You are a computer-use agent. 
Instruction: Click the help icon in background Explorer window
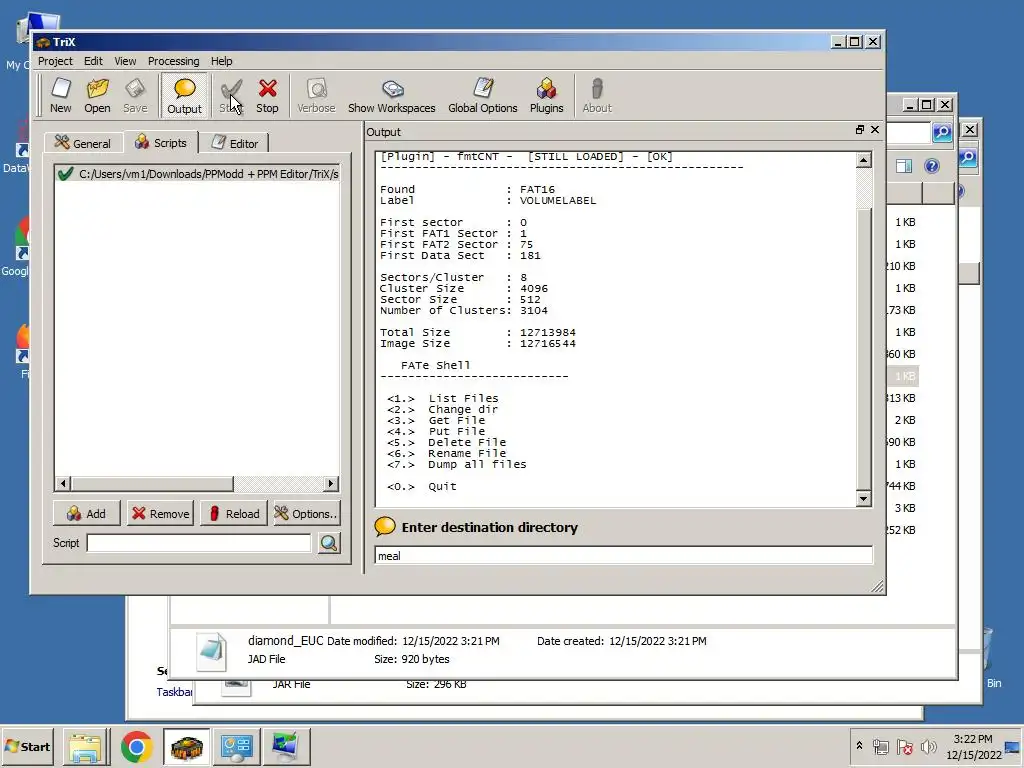pyautogui.click(x=931, y=166)
